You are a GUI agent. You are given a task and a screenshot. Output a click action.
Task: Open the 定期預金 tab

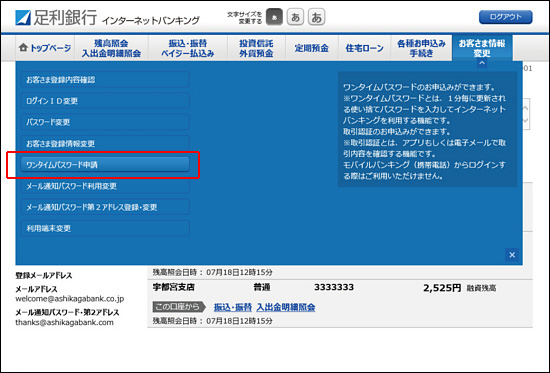(311, 48)
